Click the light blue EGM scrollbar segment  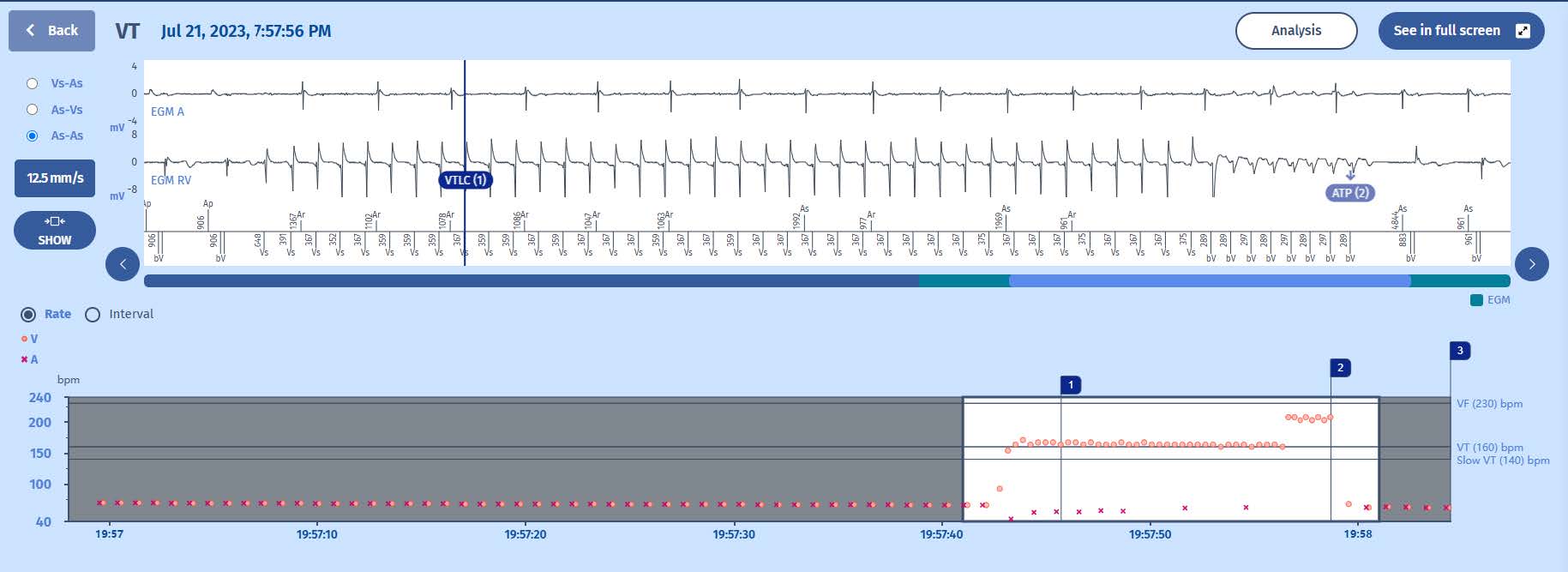pos(1209,280)
